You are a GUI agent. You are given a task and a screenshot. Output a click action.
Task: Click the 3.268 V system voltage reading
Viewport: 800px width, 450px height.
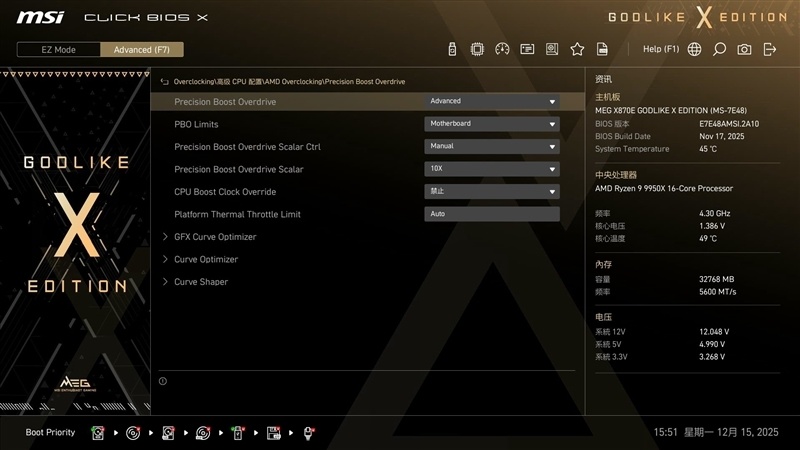click(712, 357)
